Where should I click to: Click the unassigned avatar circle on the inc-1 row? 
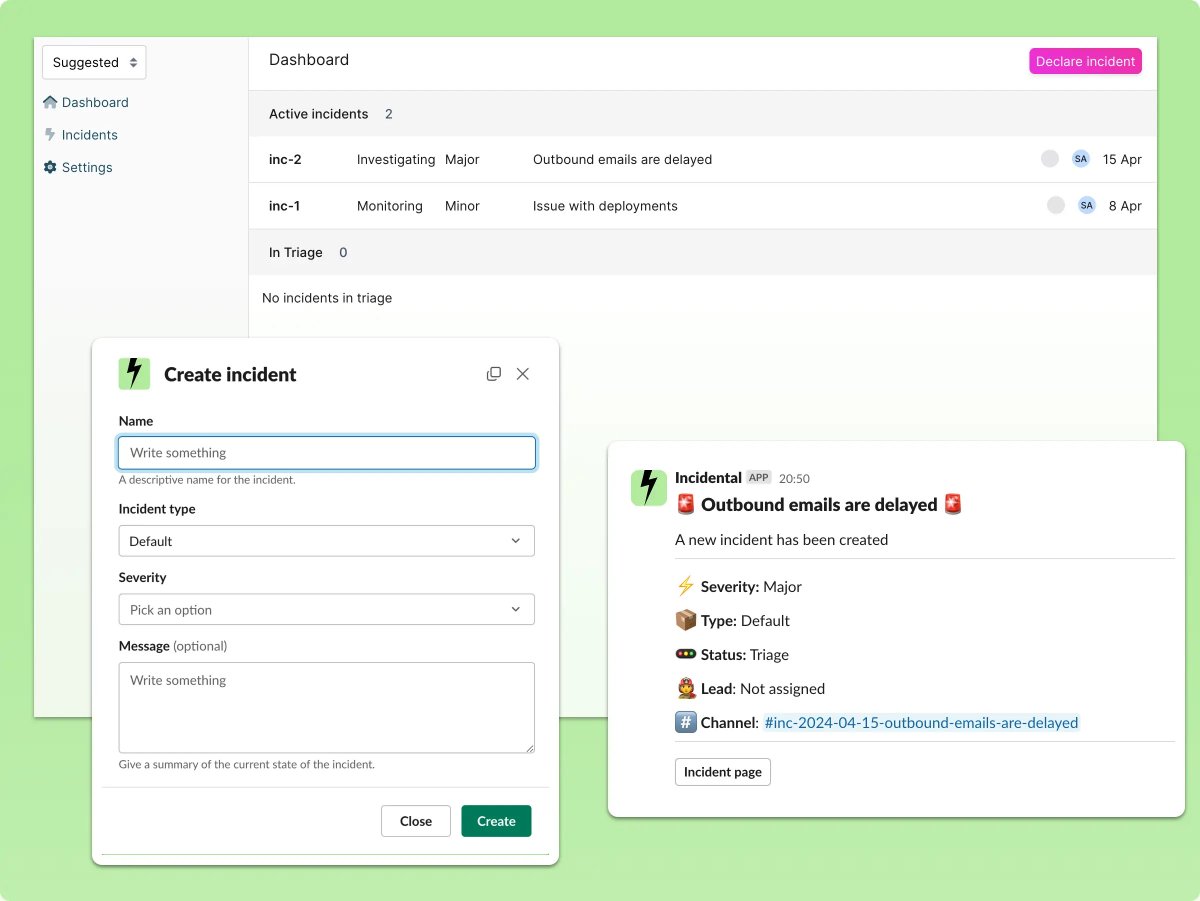(1056, 205)
